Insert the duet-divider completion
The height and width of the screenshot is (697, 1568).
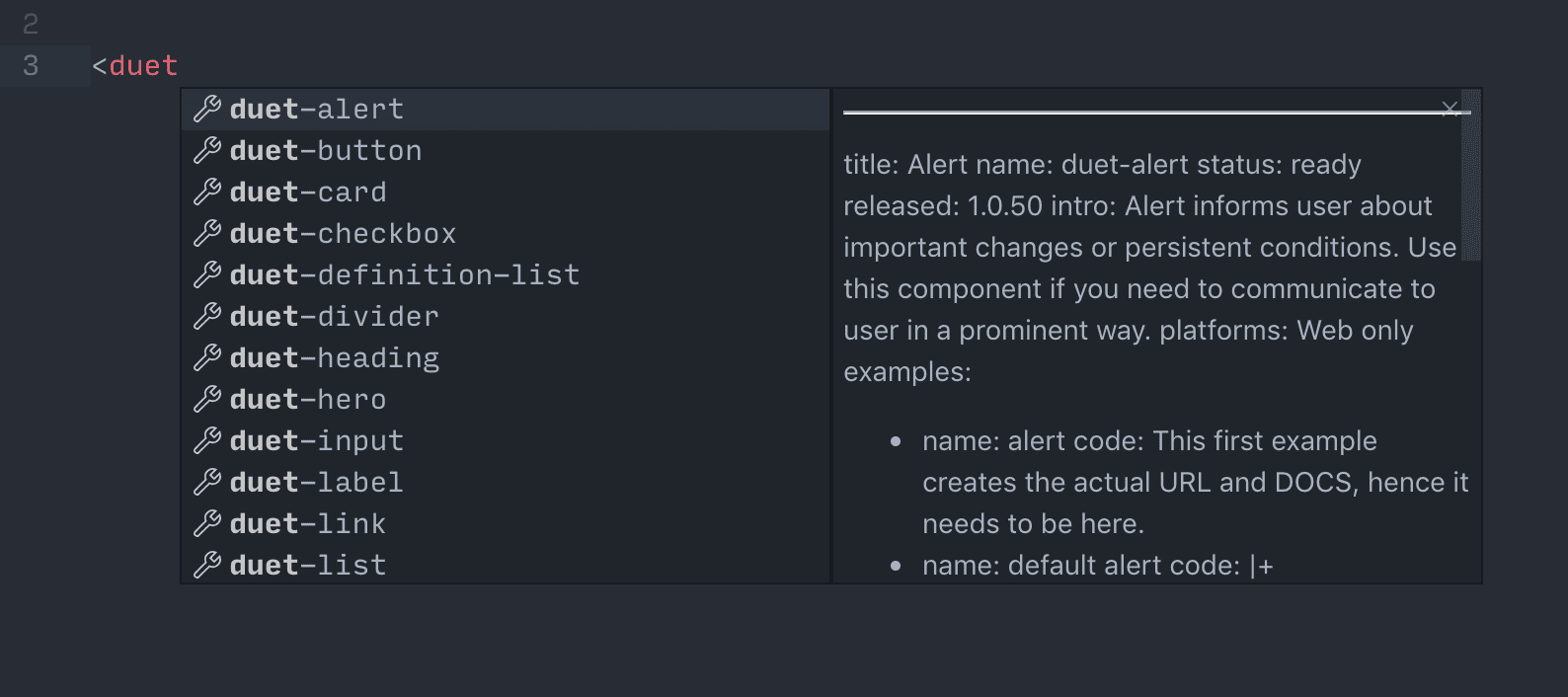[506, 316]
